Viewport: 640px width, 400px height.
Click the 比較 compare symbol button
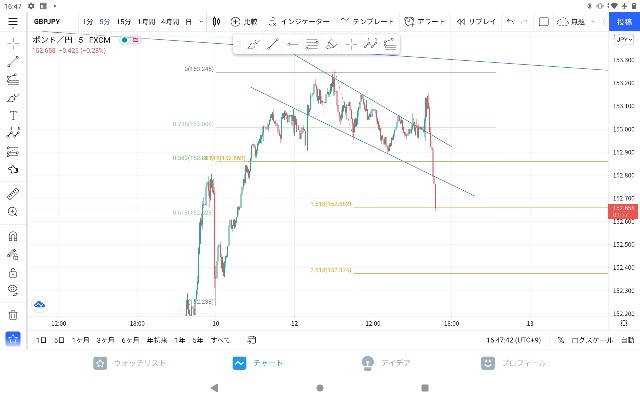[x=244, y=22]
